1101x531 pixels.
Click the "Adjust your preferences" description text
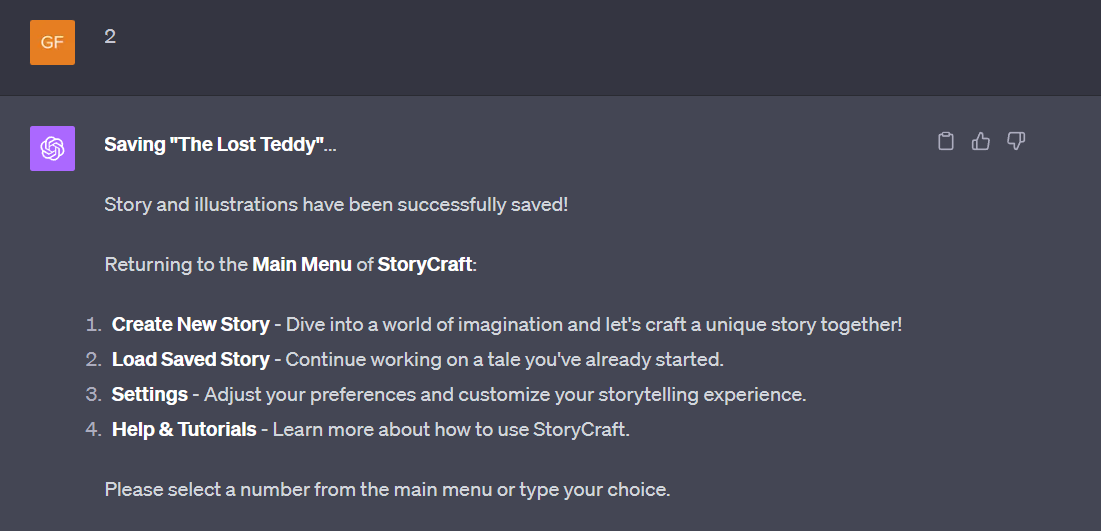pyautogui.click(x=505, y=394)
